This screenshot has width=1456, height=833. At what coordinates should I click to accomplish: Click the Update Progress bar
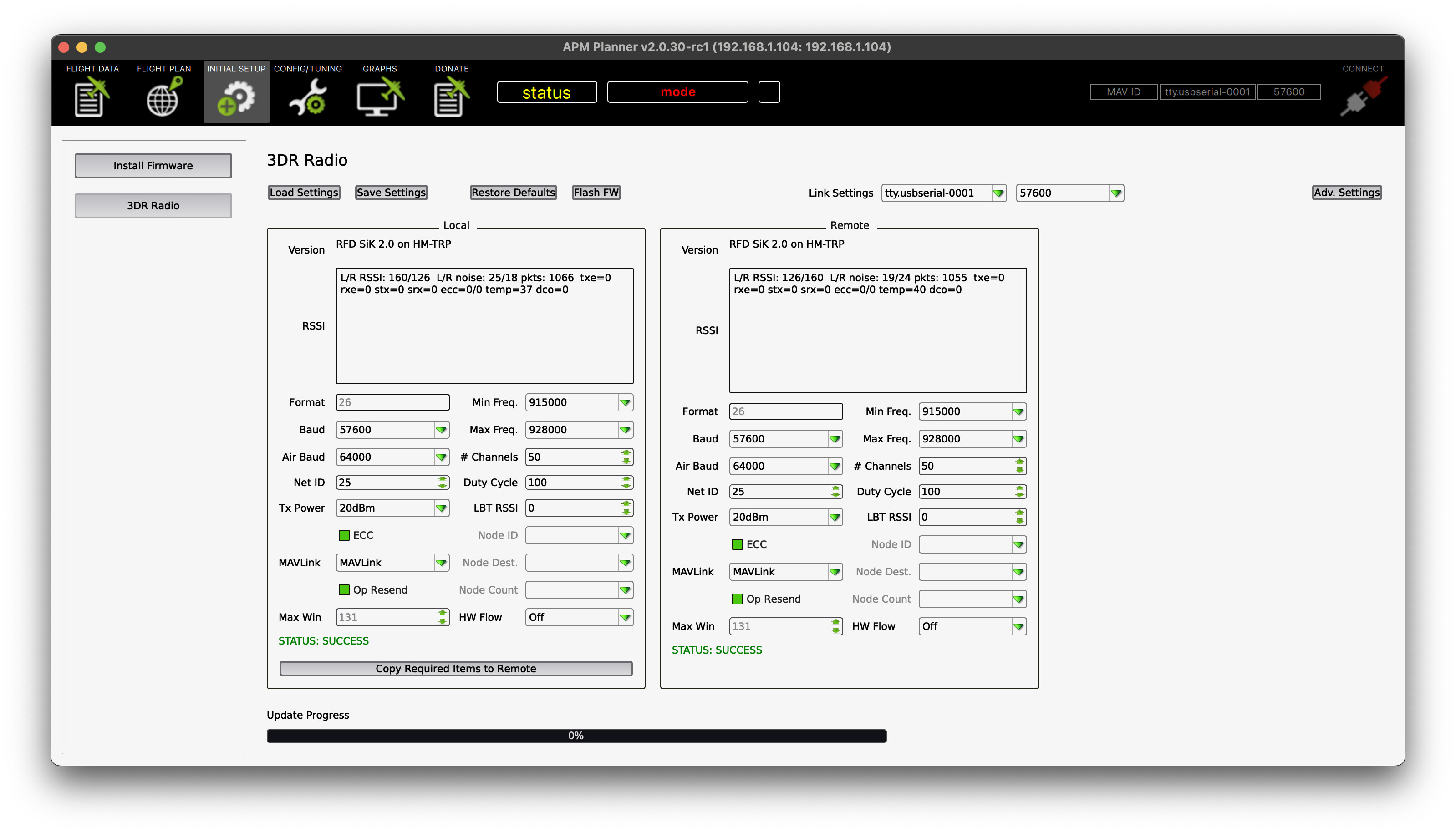pyautogui.click(x=577, y=736)
